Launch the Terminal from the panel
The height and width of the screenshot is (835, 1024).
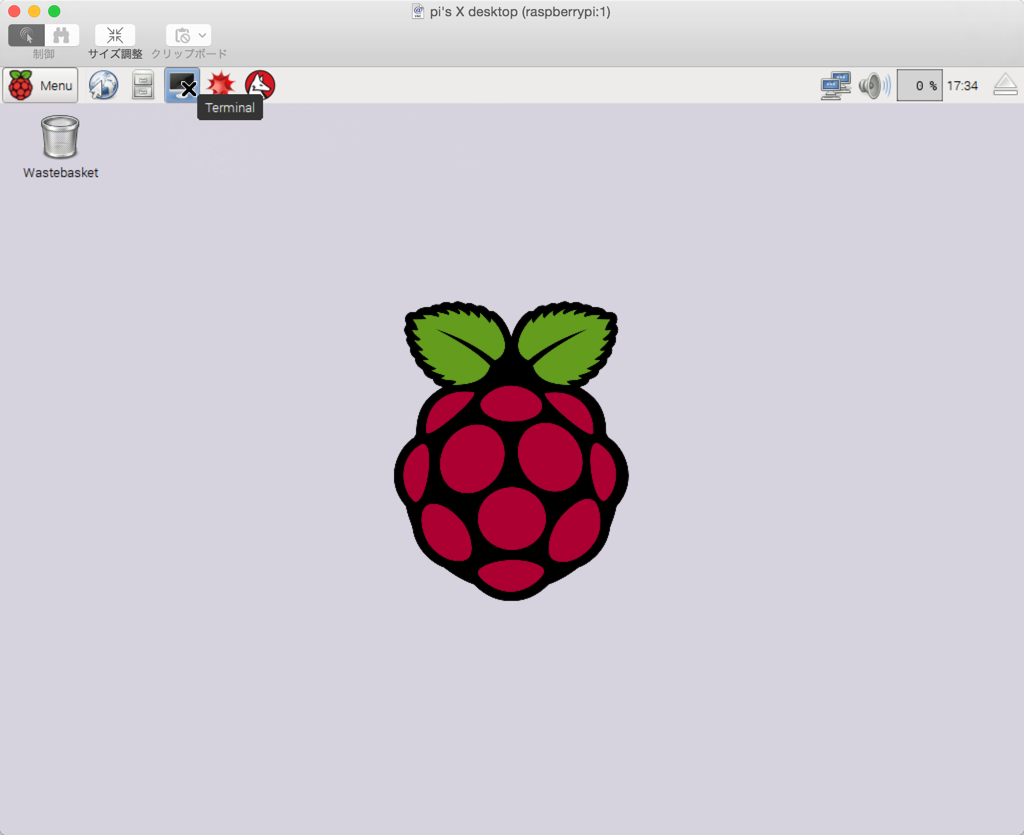182,86
